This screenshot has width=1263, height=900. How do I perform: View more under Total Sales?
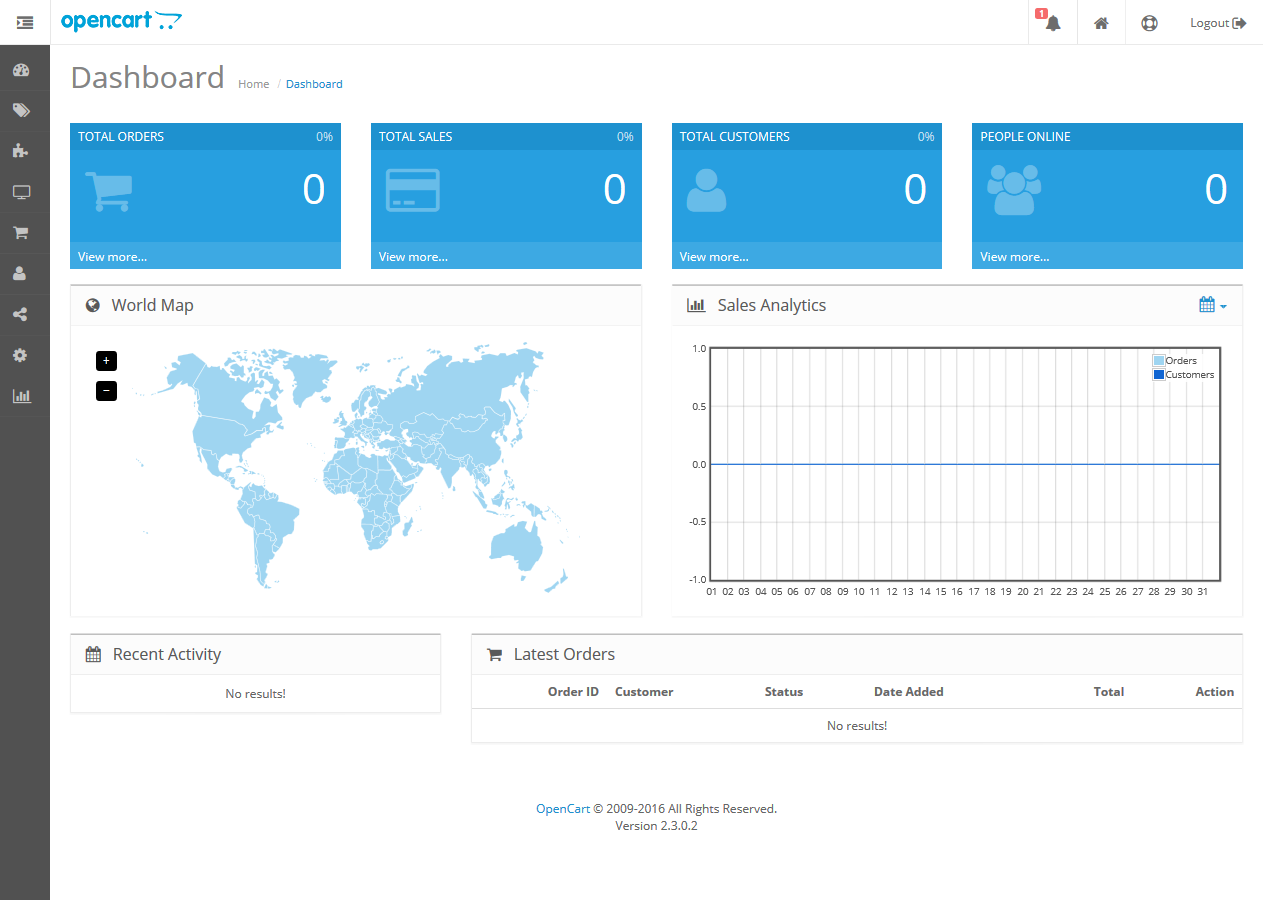pyautogui.click(x=413, y=257)
